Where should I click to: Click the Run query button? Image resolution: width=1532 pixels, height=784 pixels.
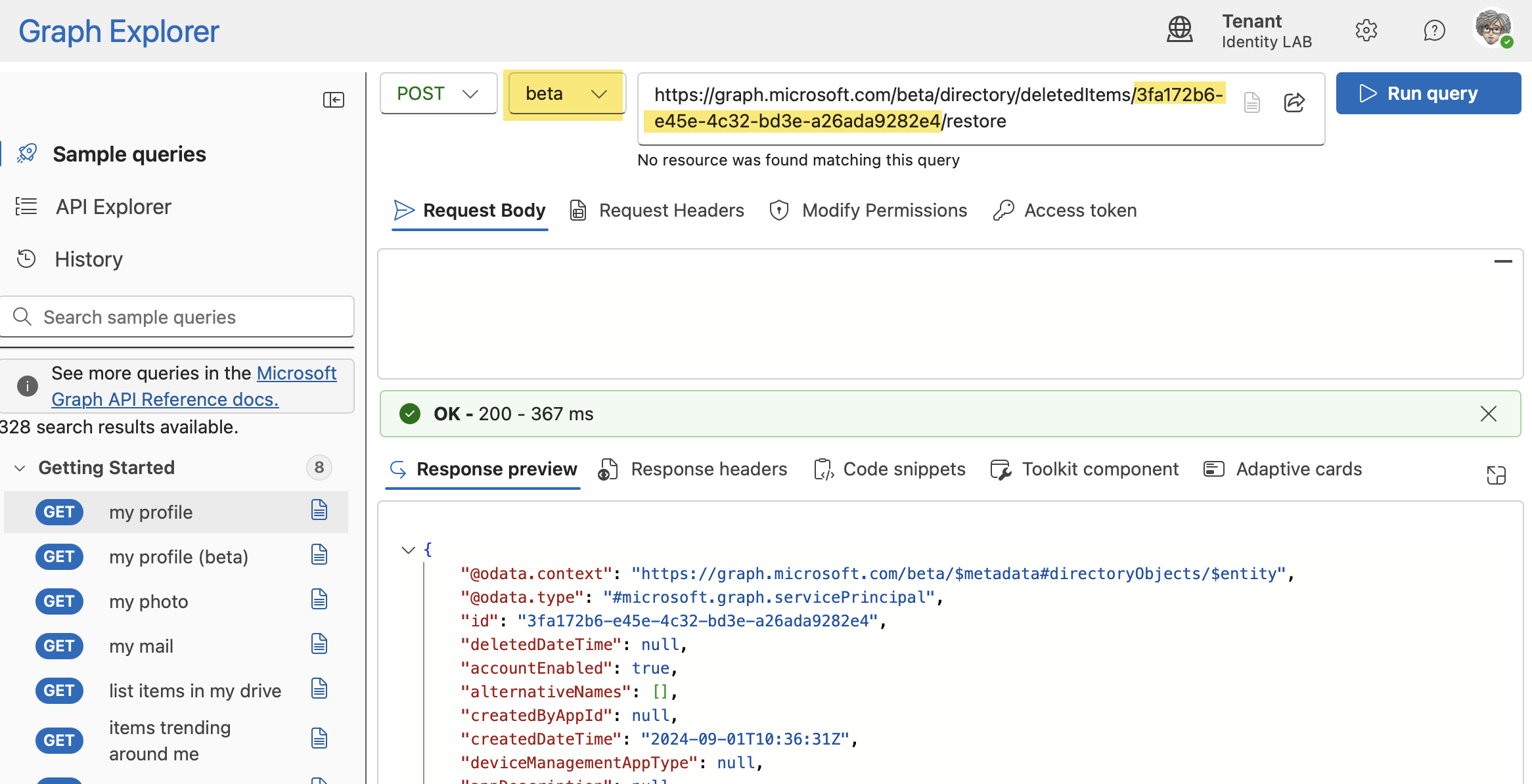[1428, 93]
